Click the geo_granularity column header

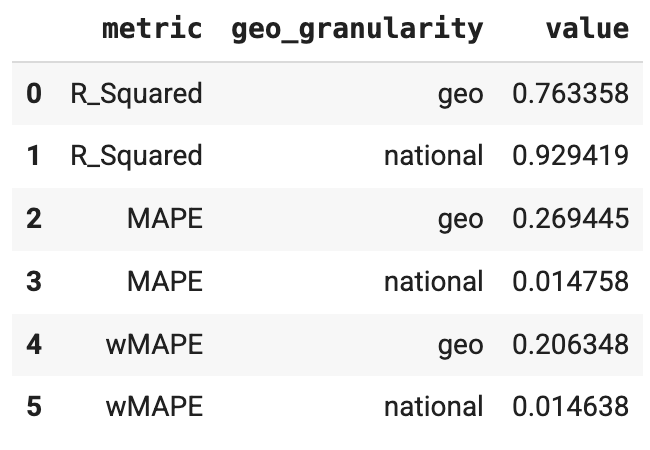tap(357, 28)
